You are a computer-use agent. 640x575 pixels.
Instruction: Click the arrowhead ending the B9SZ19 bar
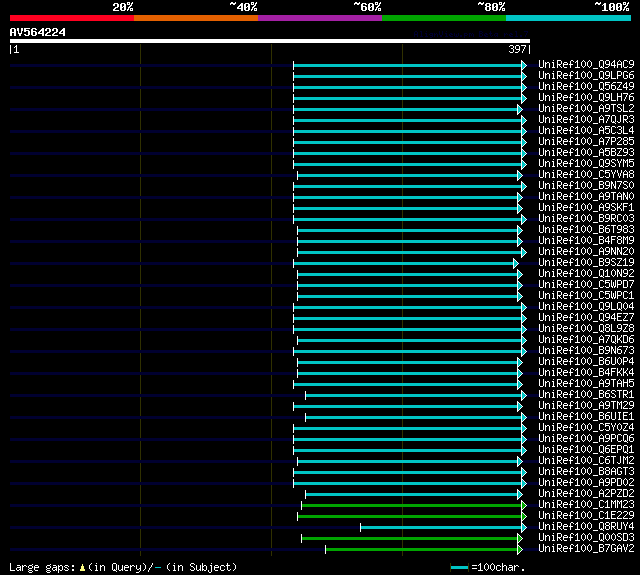[516, 264]
